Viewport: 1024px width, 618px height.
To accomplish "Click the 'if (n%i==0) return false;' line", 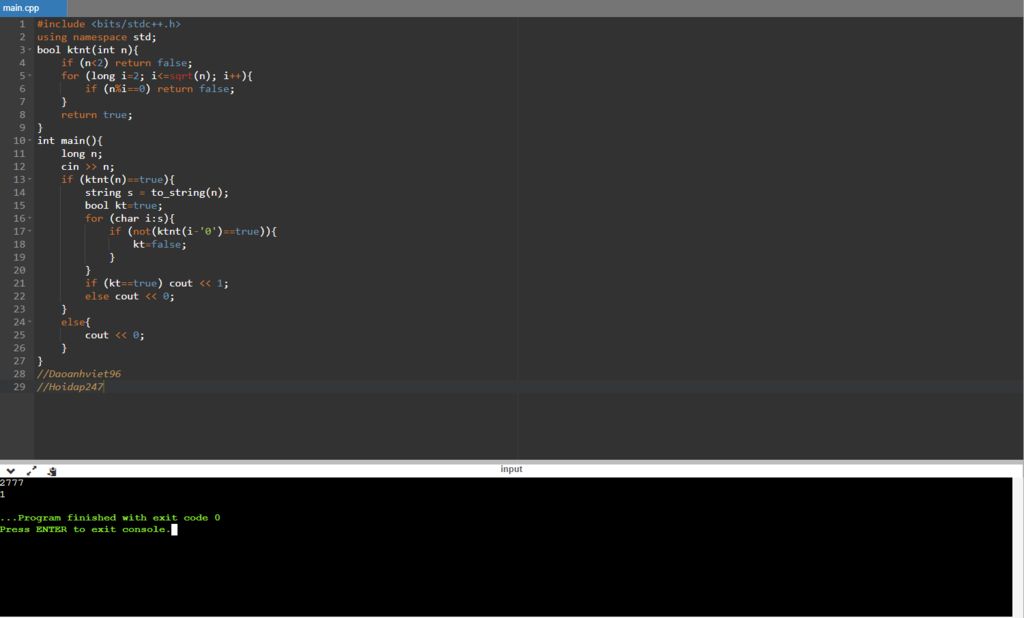I will point(159,89).
